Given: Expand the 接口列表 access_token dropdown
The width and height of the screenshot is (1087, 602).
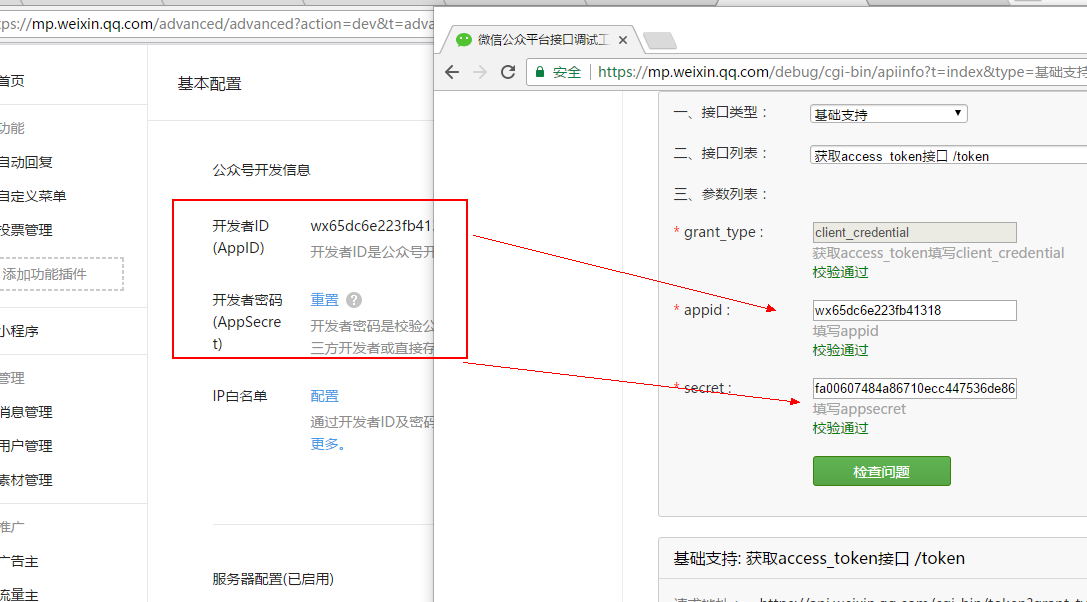Looking at the screenshot, I should tap(948, 156).
